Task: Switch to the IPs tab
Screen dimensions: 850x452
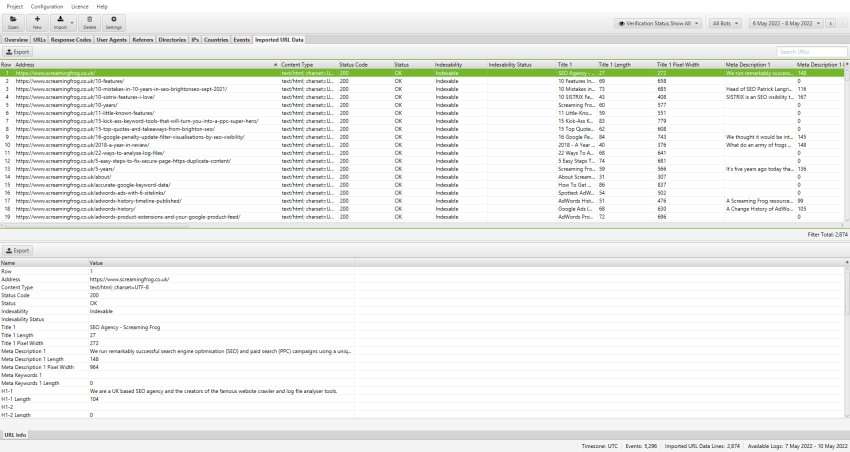Action: (x=195, y=40)
